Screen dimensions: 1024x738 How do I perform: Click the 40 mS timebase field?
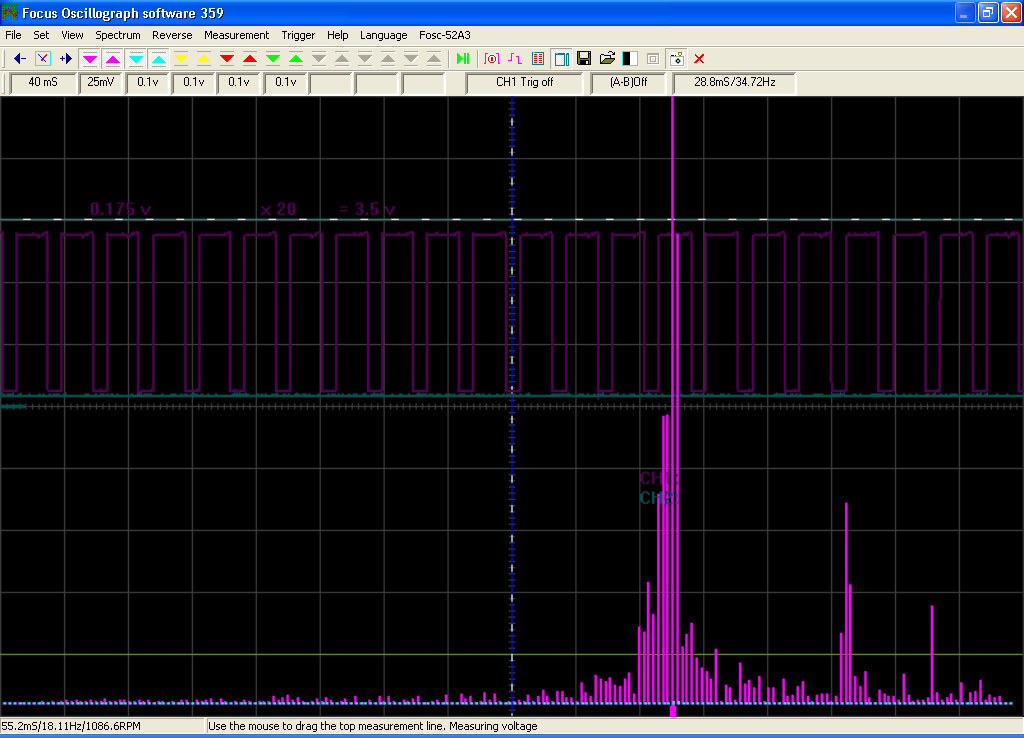tap(43, 82)
